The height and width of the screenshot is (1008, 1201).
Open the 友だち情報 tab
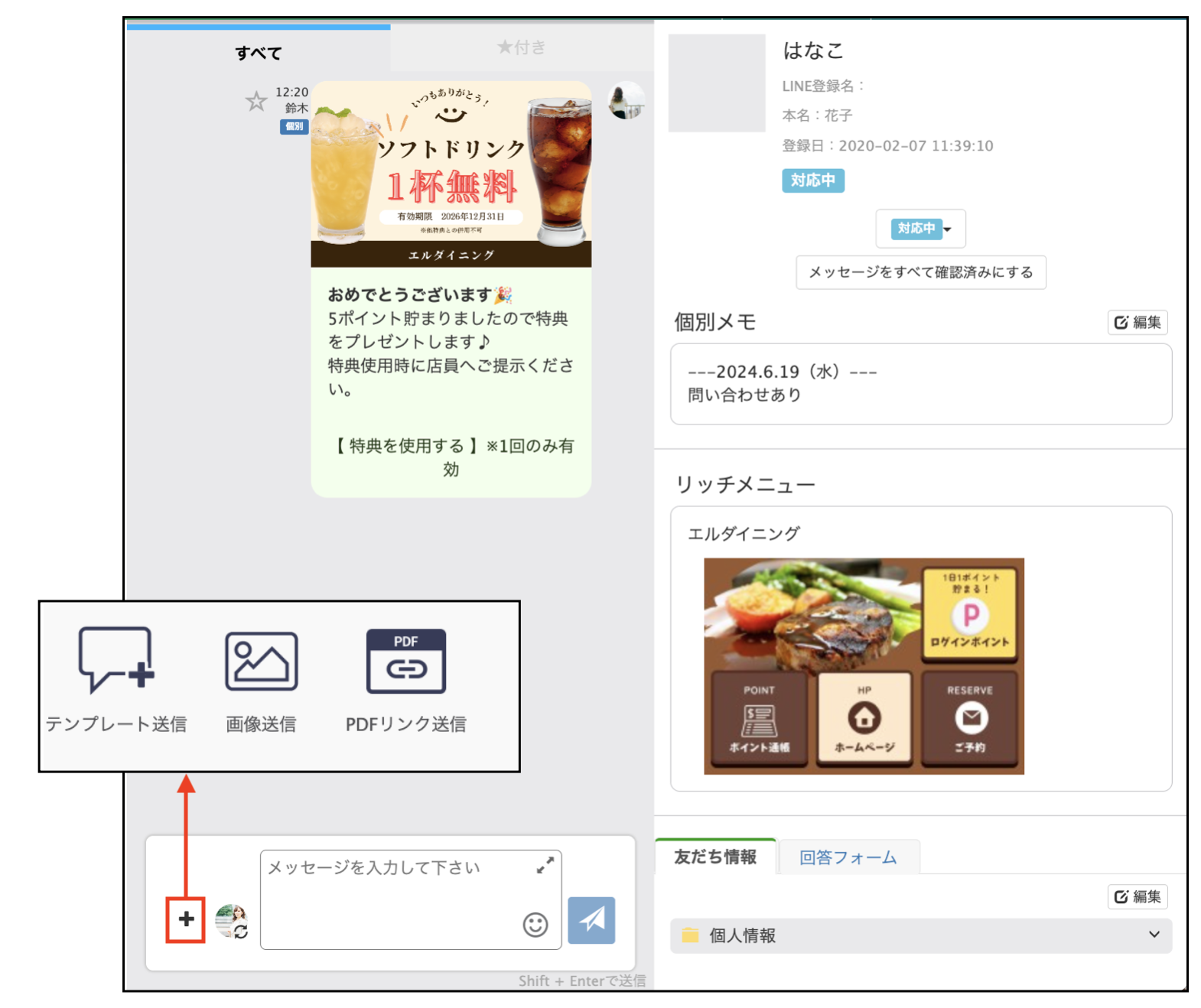point(715,857)
